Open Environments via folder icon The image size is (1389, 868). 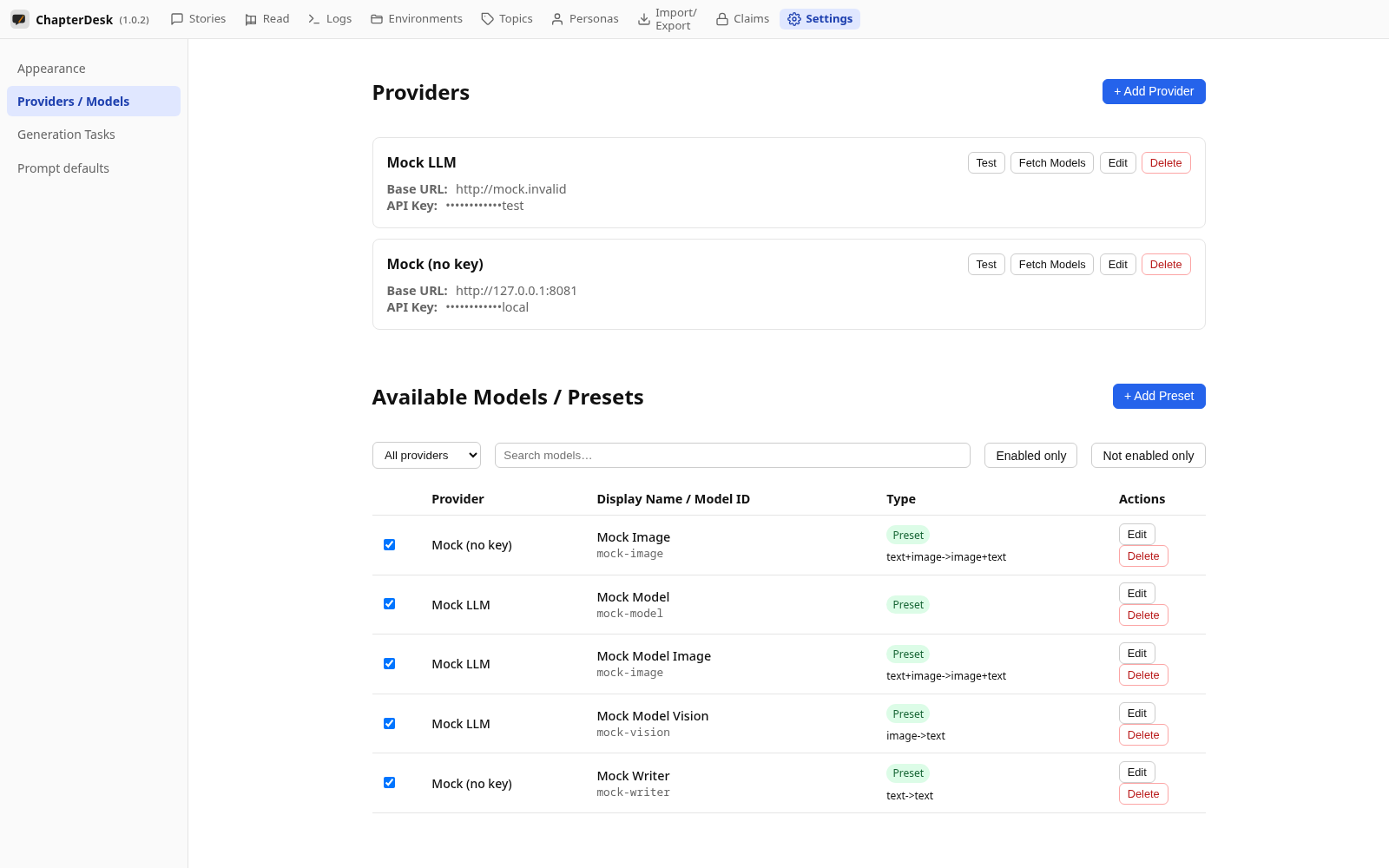pos(377,19)
